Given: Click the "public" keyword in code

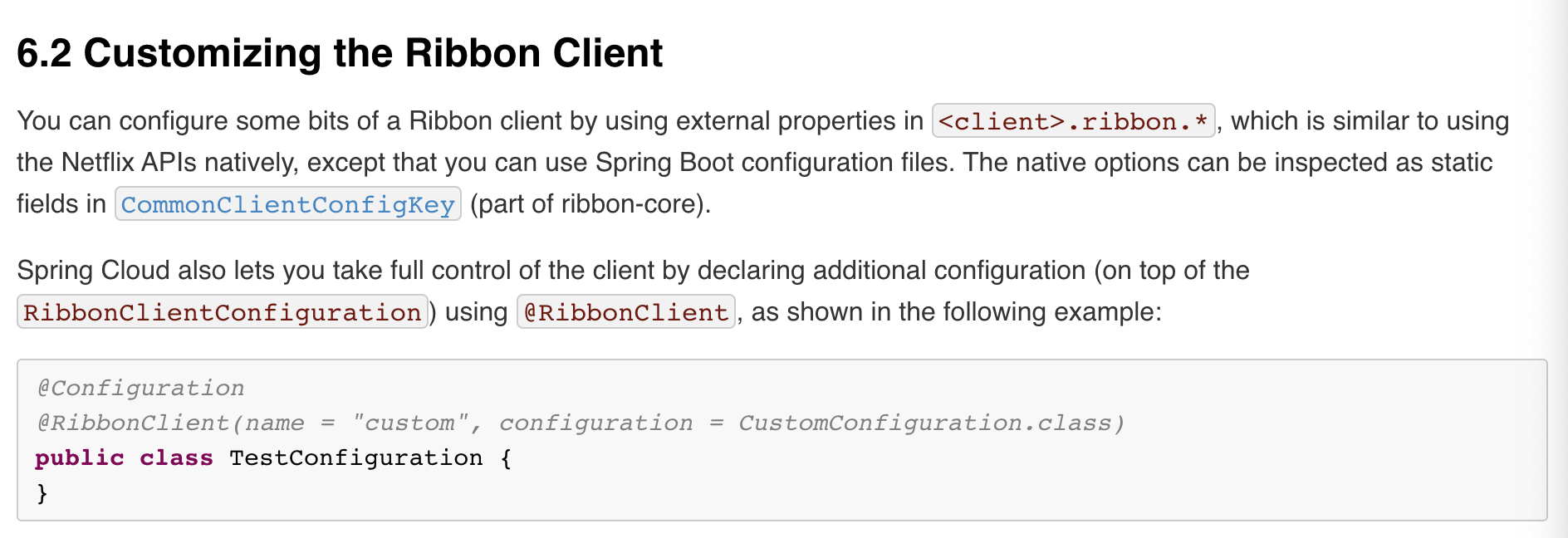Looking at the screenshot, I should [80, 458].
